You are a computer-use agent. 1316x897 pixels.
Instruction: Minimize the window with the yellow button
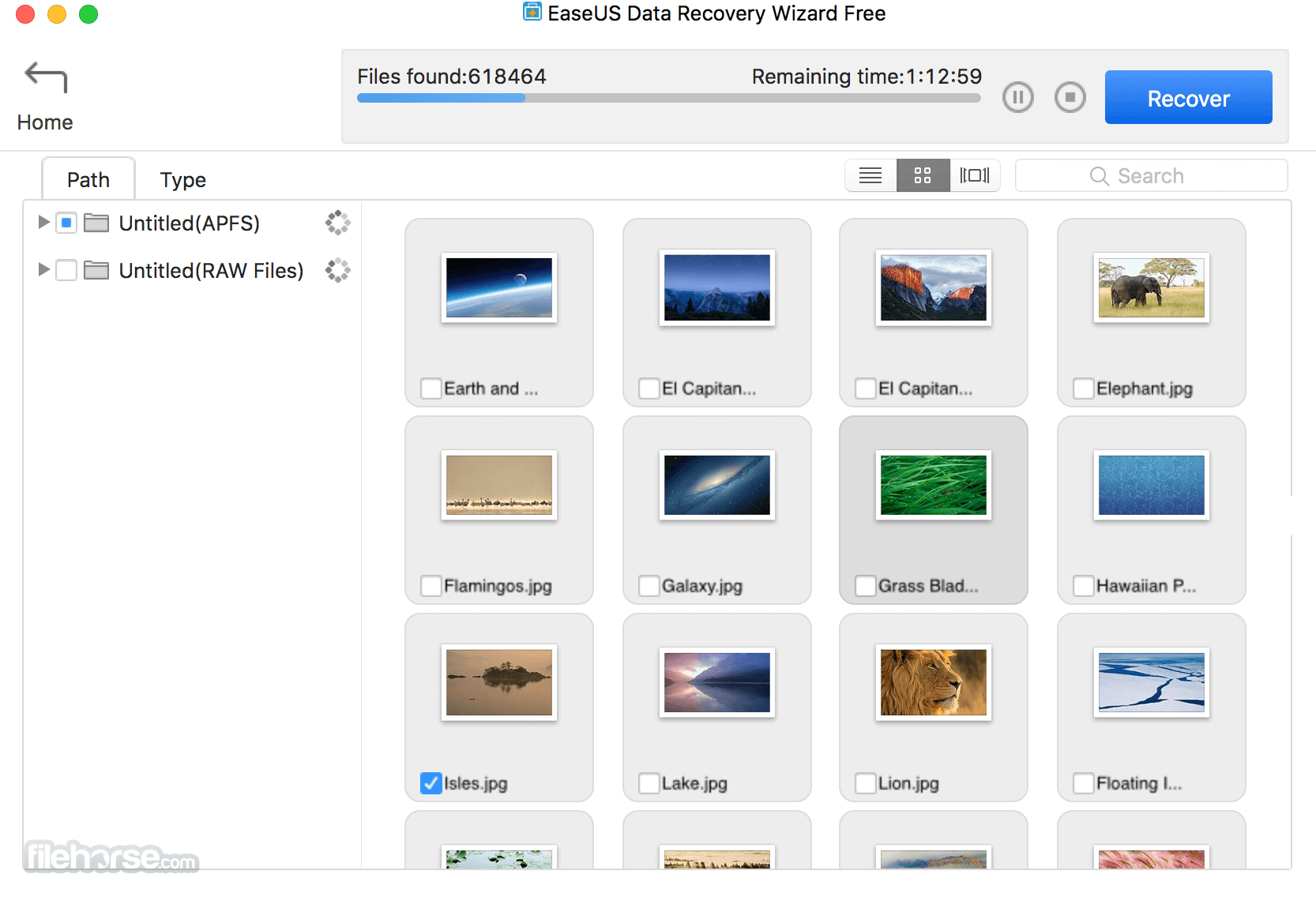click(57, 13)
